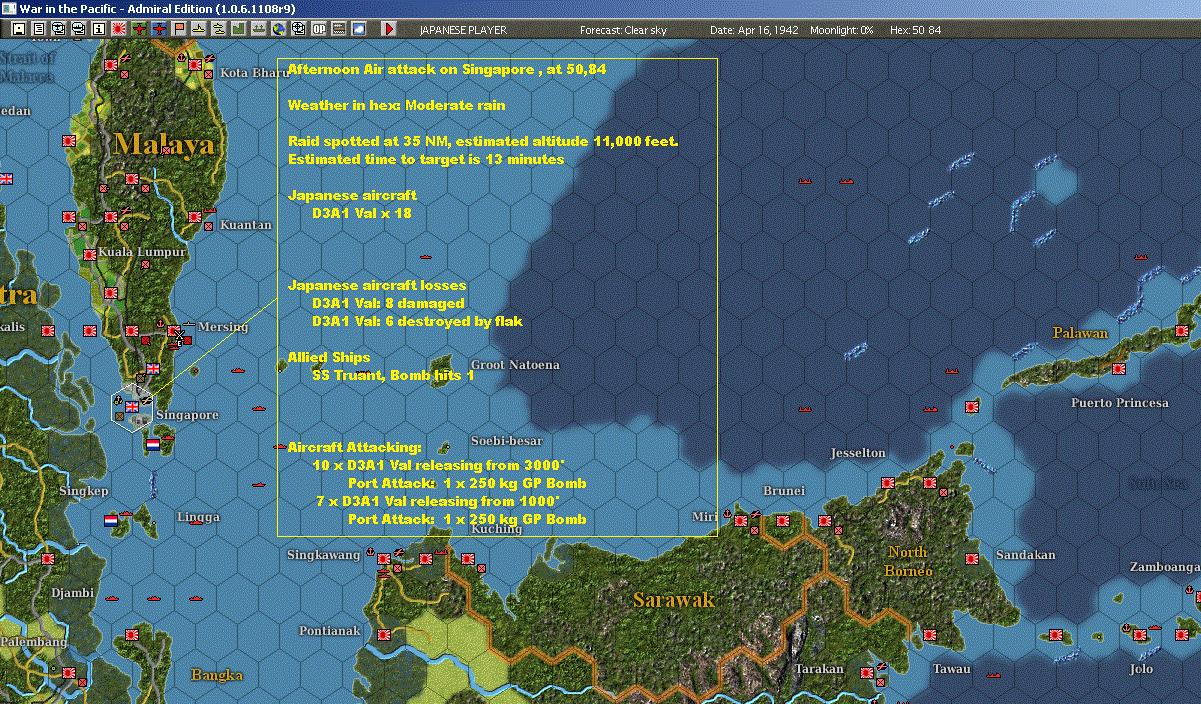Click the 'Puerto Princesa' map label
1201x704 pixels.
[1119, 403]
